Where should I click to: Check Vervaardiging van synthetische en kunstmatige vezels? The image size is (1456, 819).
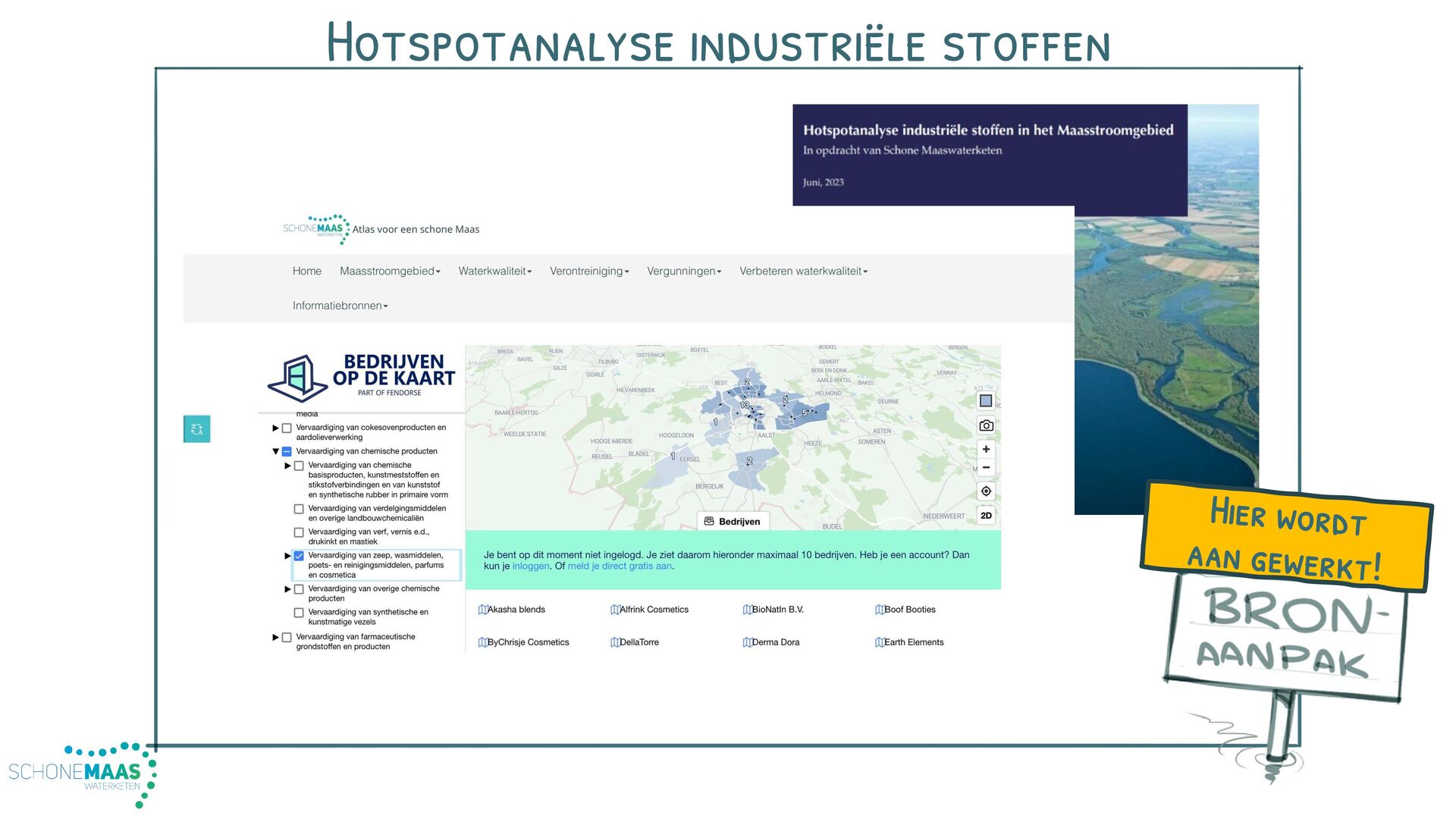coord(299,613)
